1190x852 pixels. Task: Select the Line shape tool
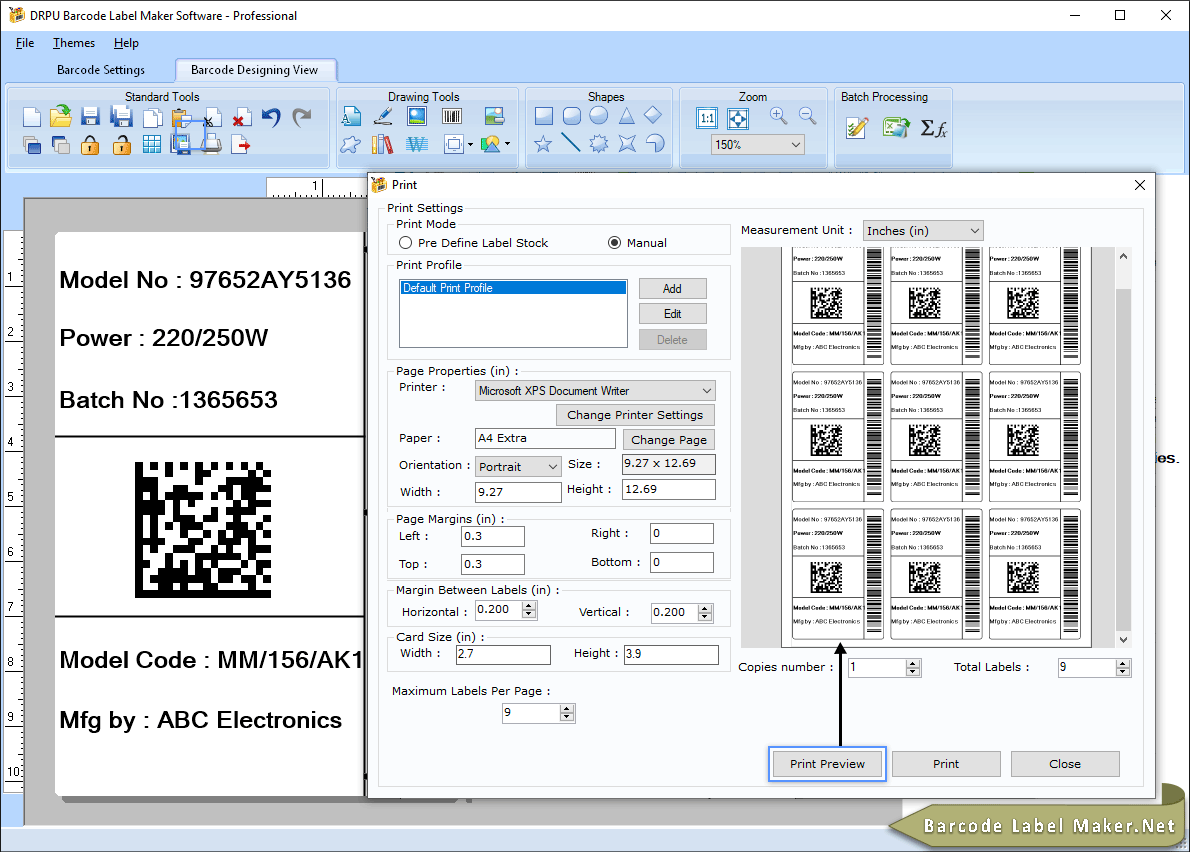click(571, 143)
